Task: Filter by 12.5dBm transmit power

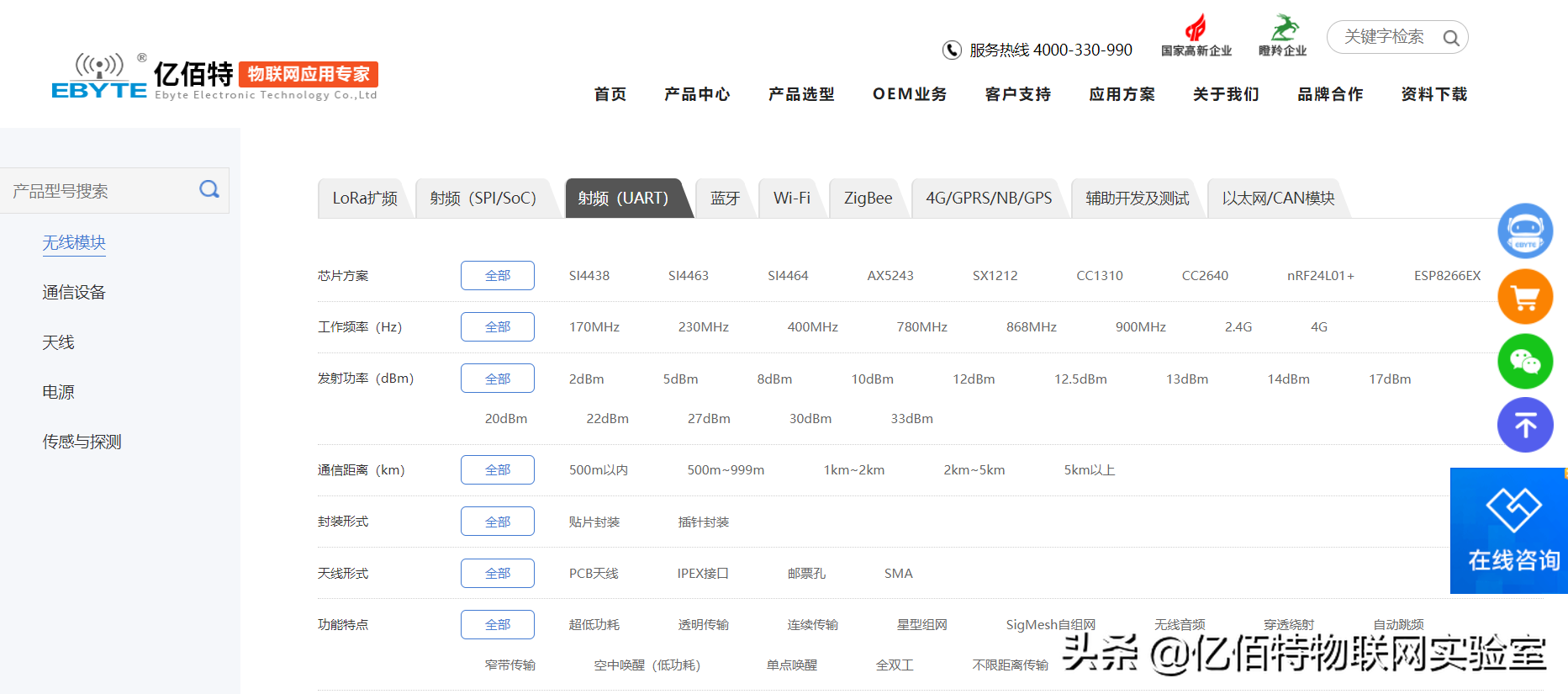Action: pyautogui.click(x=1080, y=379)
